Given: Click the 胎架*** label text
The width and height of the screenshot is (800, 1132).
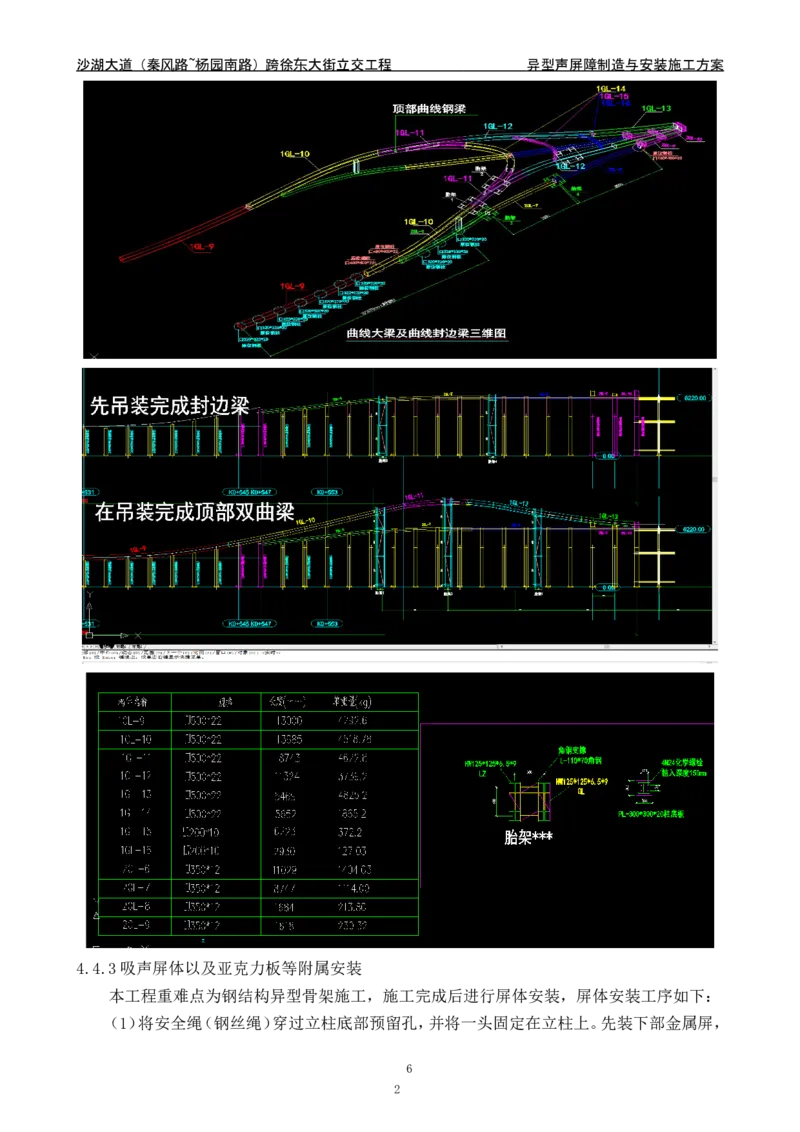Looking at the screenshot, I should point(529,838).
